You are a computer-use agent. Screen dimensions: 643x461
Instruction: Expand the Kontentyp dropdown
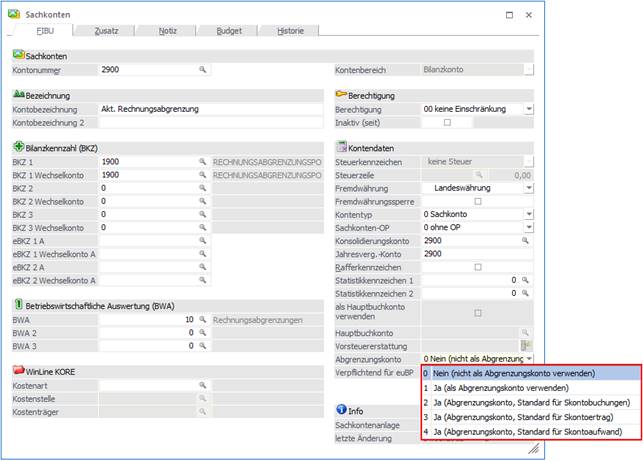pyautogui.click(x=529, y=214)
